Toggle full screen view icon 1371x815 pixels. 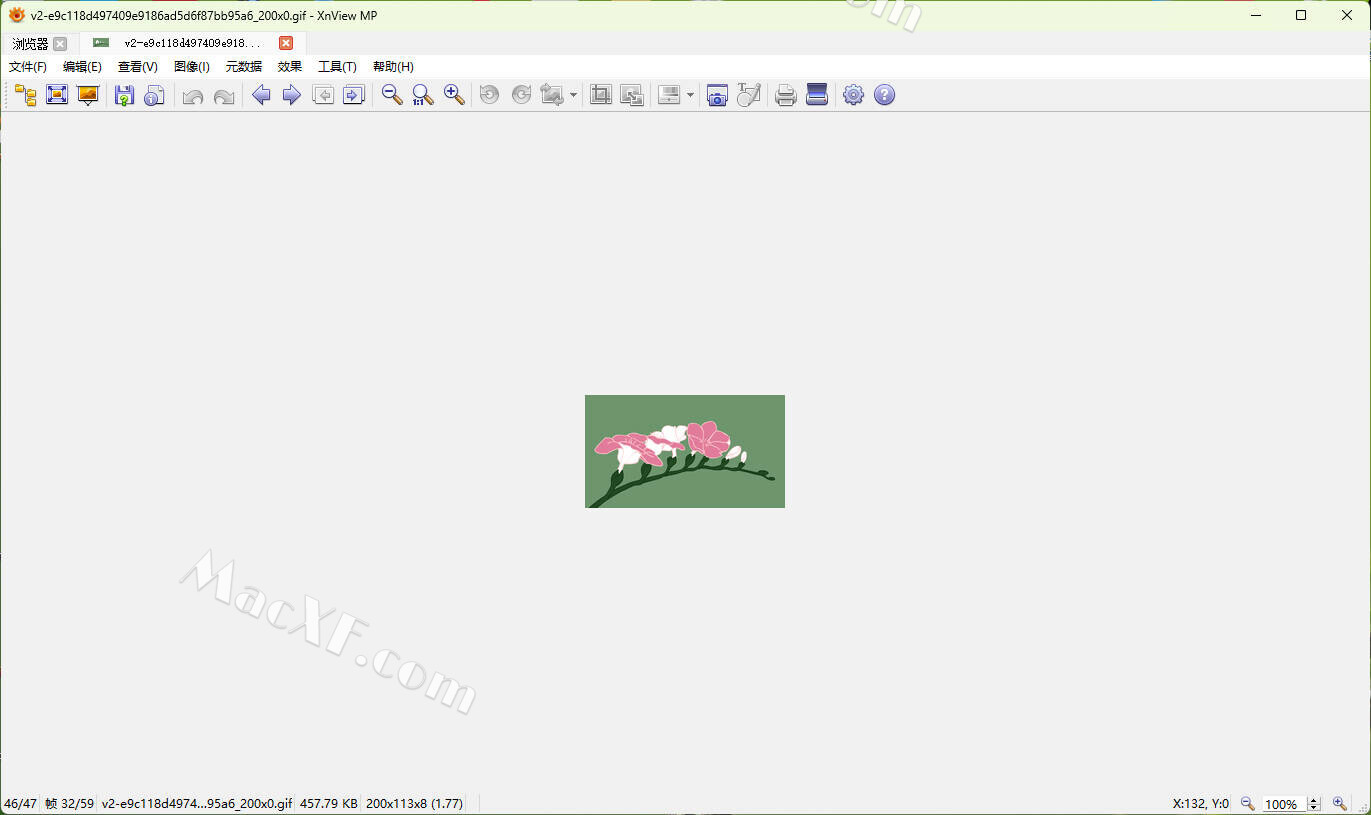57,95
